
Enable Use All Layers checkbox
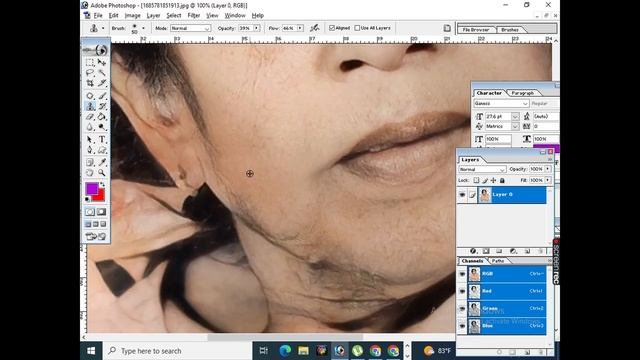pos(357,28)
